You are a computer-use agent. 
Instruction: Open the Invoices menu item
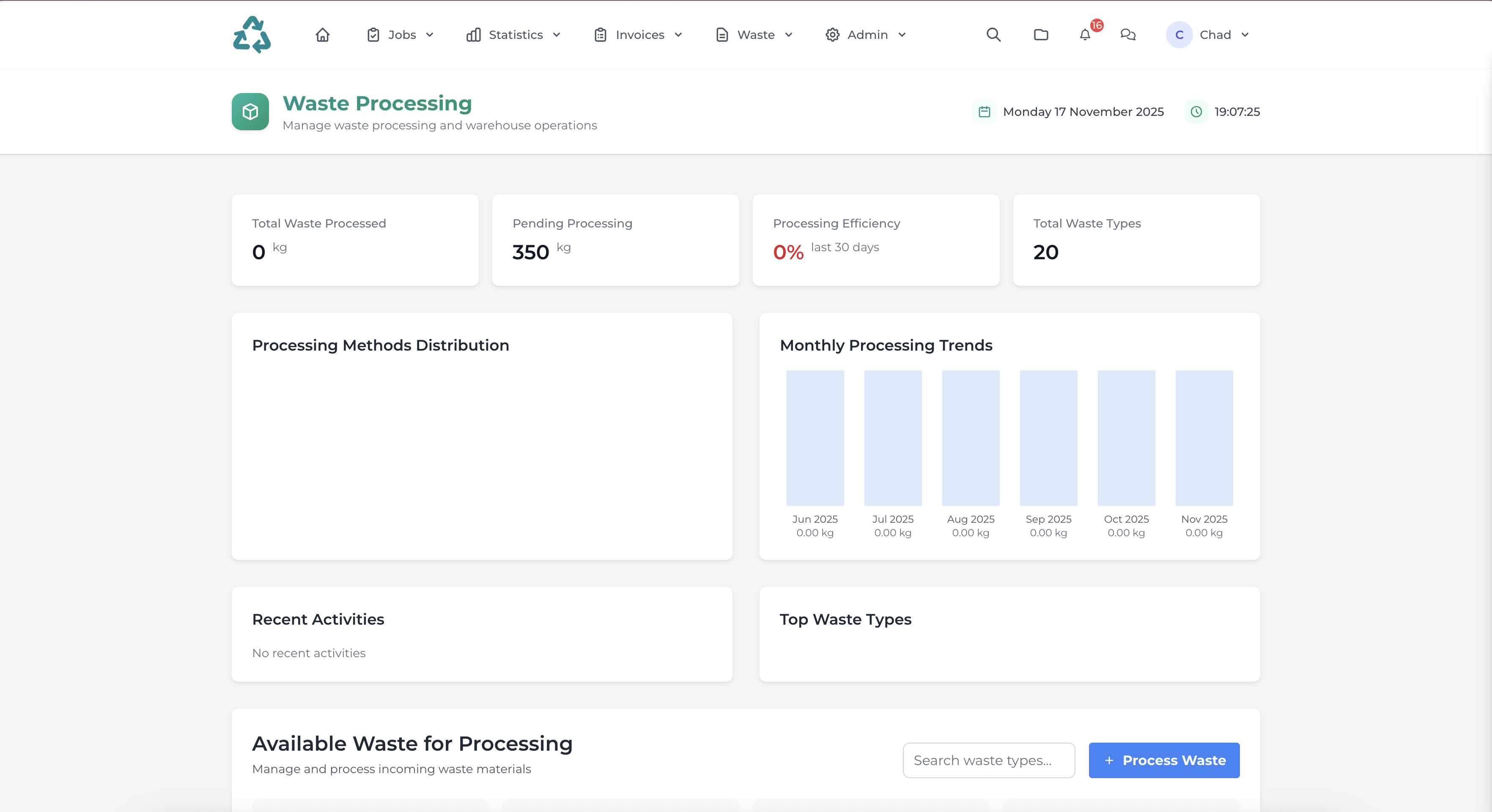(637, 34)
